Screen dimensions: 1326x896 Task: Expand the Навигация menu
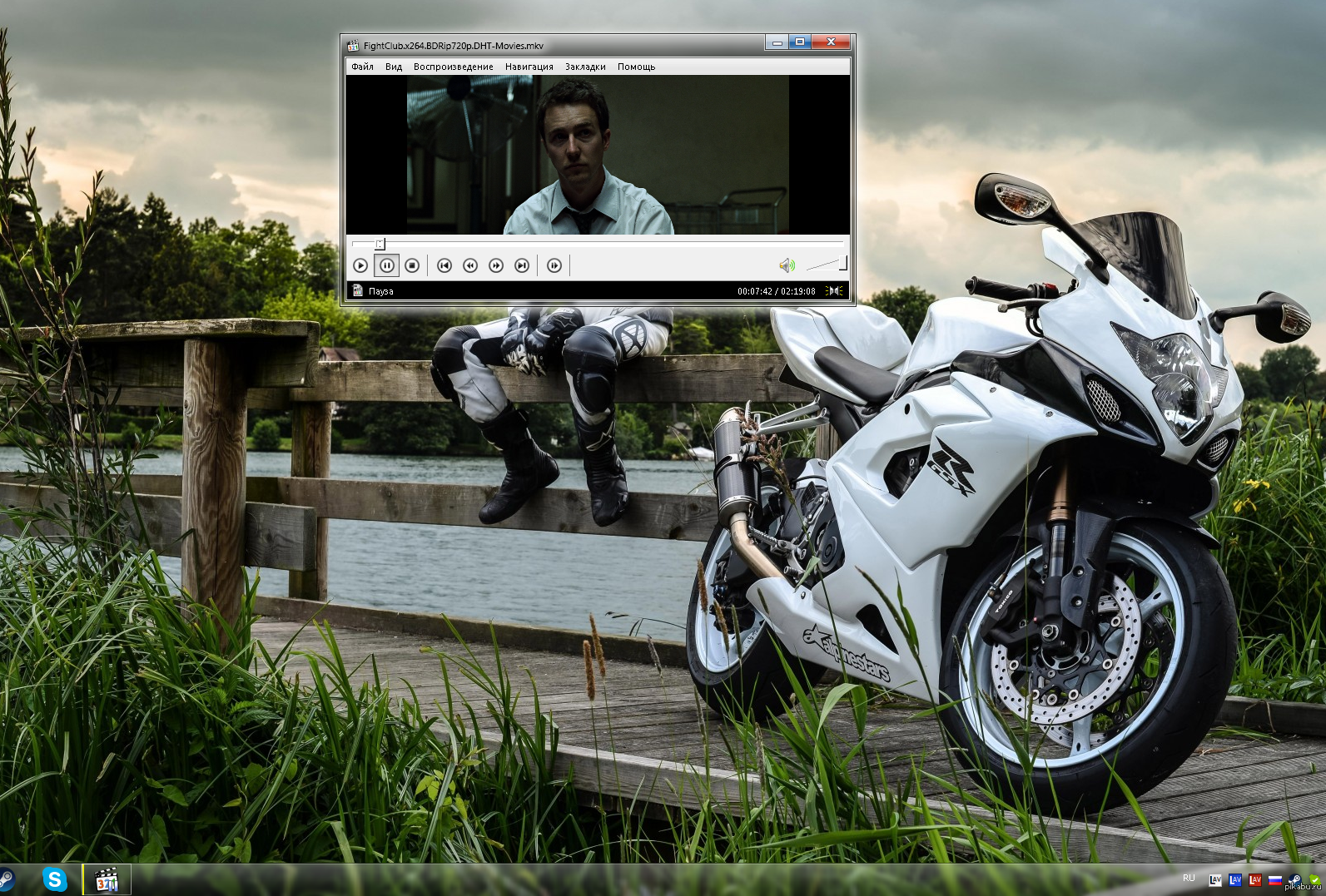point(529,67)
